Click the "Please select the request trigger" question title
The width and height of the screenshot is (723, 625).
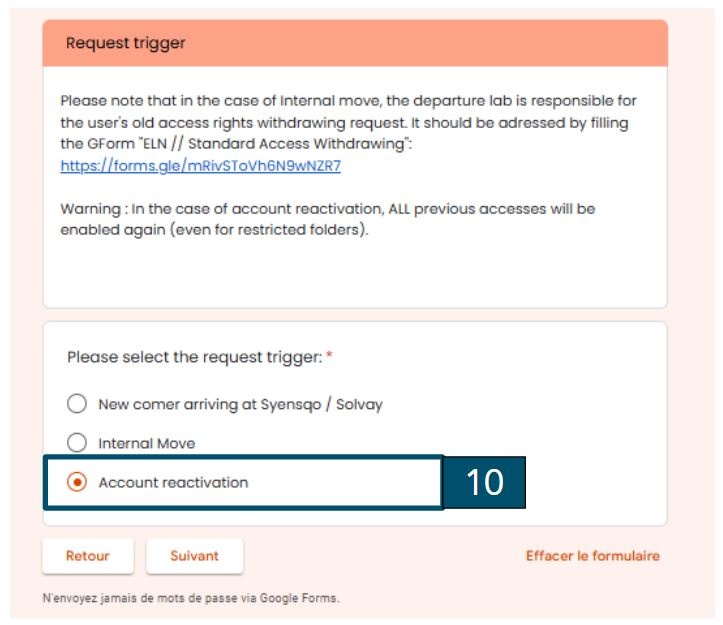(x=195, y=357)
